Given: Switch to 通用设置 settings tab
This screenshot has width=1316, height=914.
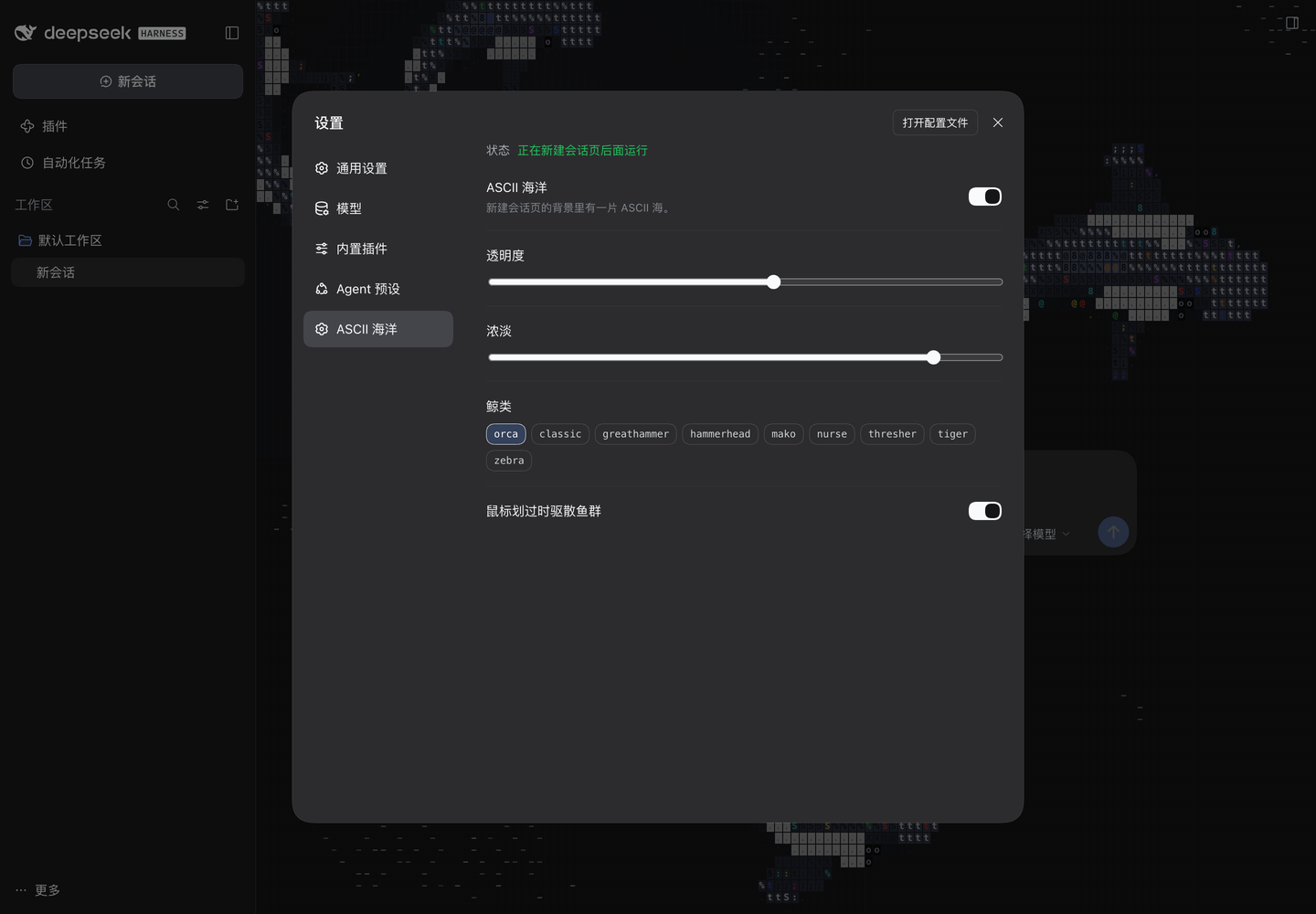Looking at the screenshot, I should pos(378,168).
